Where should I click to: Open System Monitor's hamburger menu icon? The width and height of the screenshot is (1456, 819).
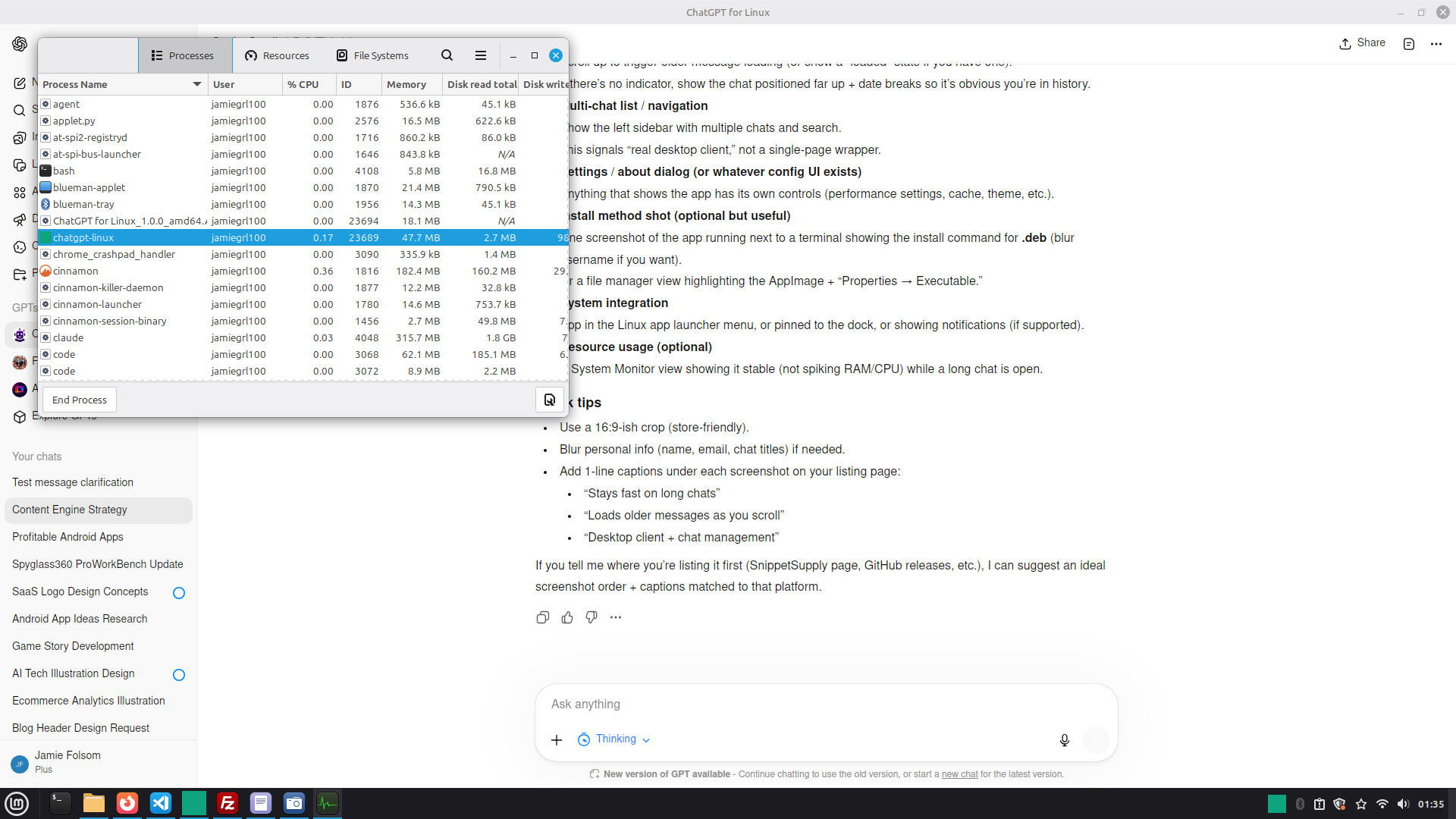[480, 55]
